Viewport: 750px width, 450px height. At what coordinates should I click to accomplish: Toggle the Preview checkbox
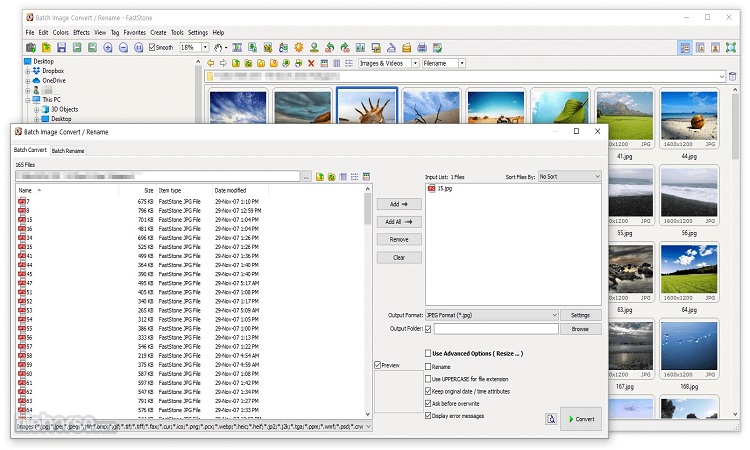pos(378,365)
